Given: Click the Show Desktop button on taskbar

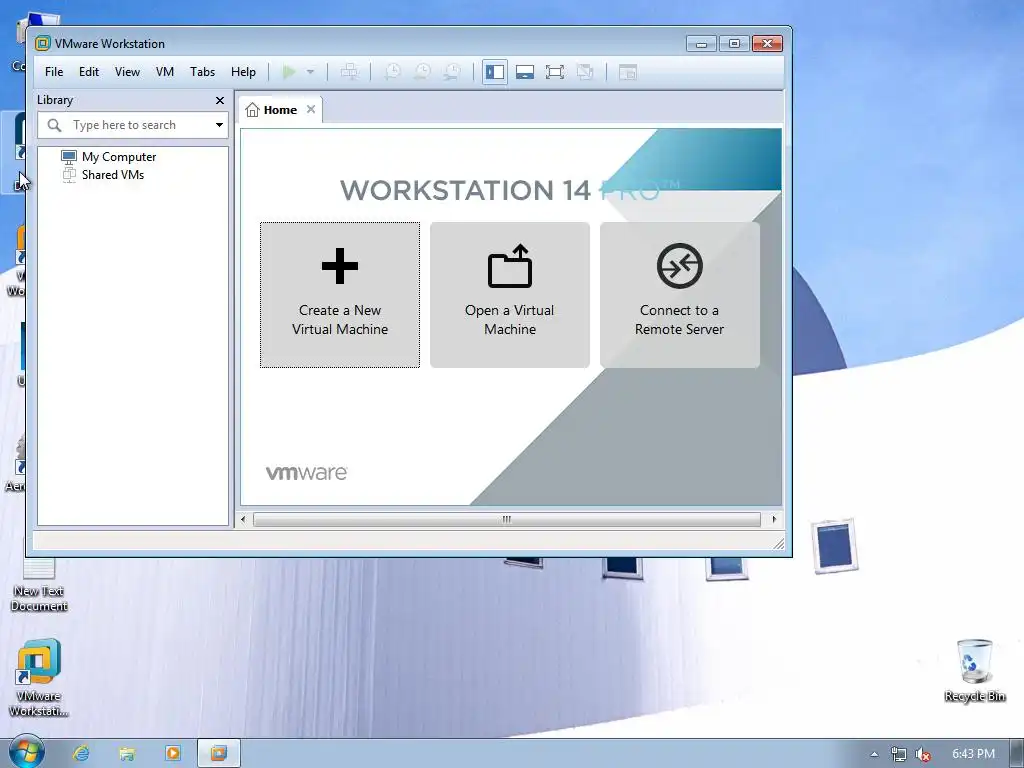Looking at the screenshot, I should [1017, 754].
